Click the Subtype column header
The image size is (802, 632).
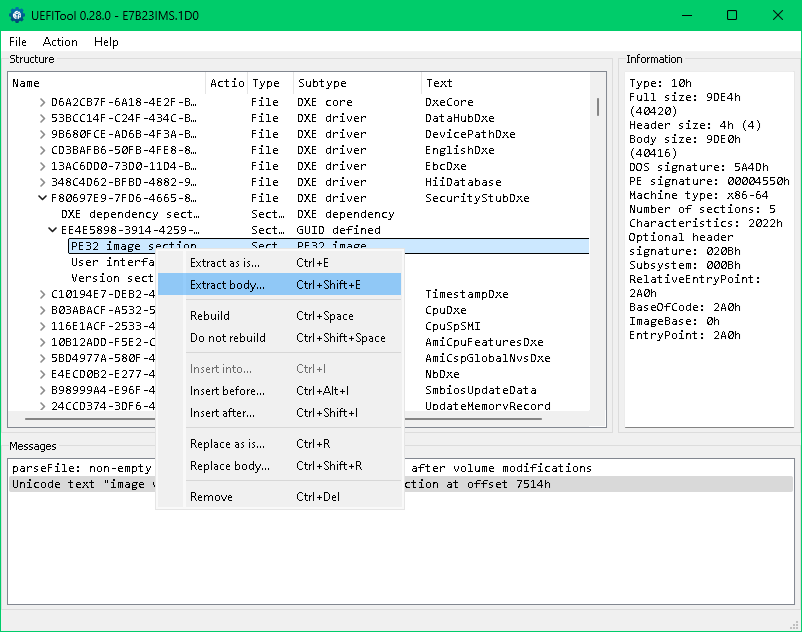click(x=358, y=83)
